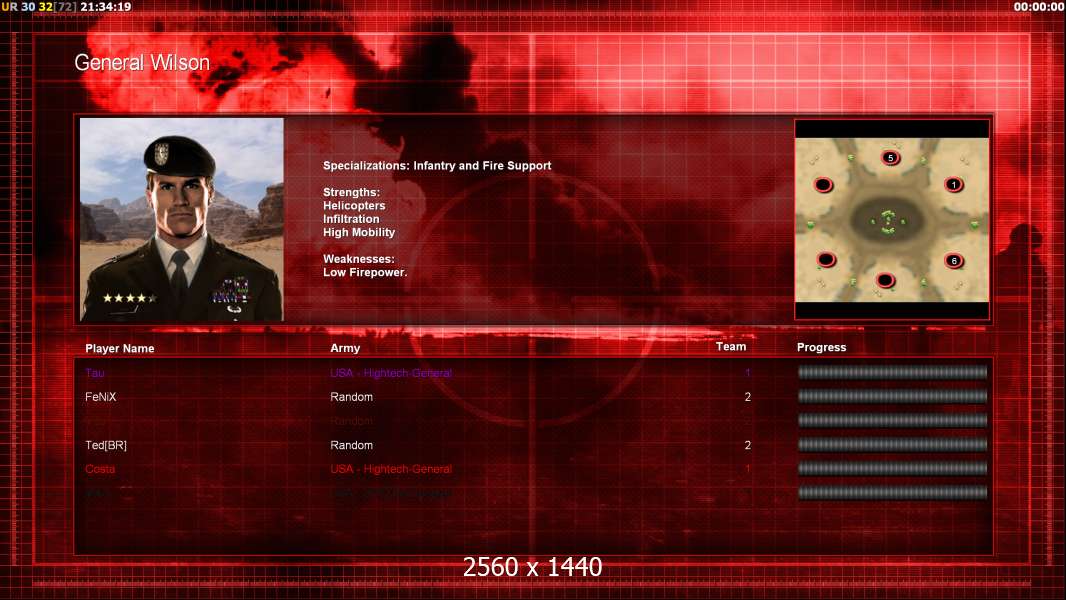Click start position marker 5 on the map
The image size is (1066, 600).
tap(891, 158)
